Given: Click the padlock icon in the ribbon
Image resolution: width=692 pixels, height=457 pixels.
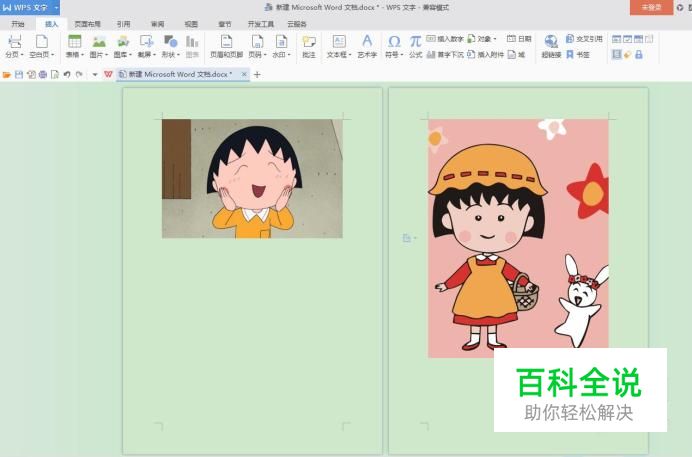Looking at the screenshot, I should tap(639, 54).
